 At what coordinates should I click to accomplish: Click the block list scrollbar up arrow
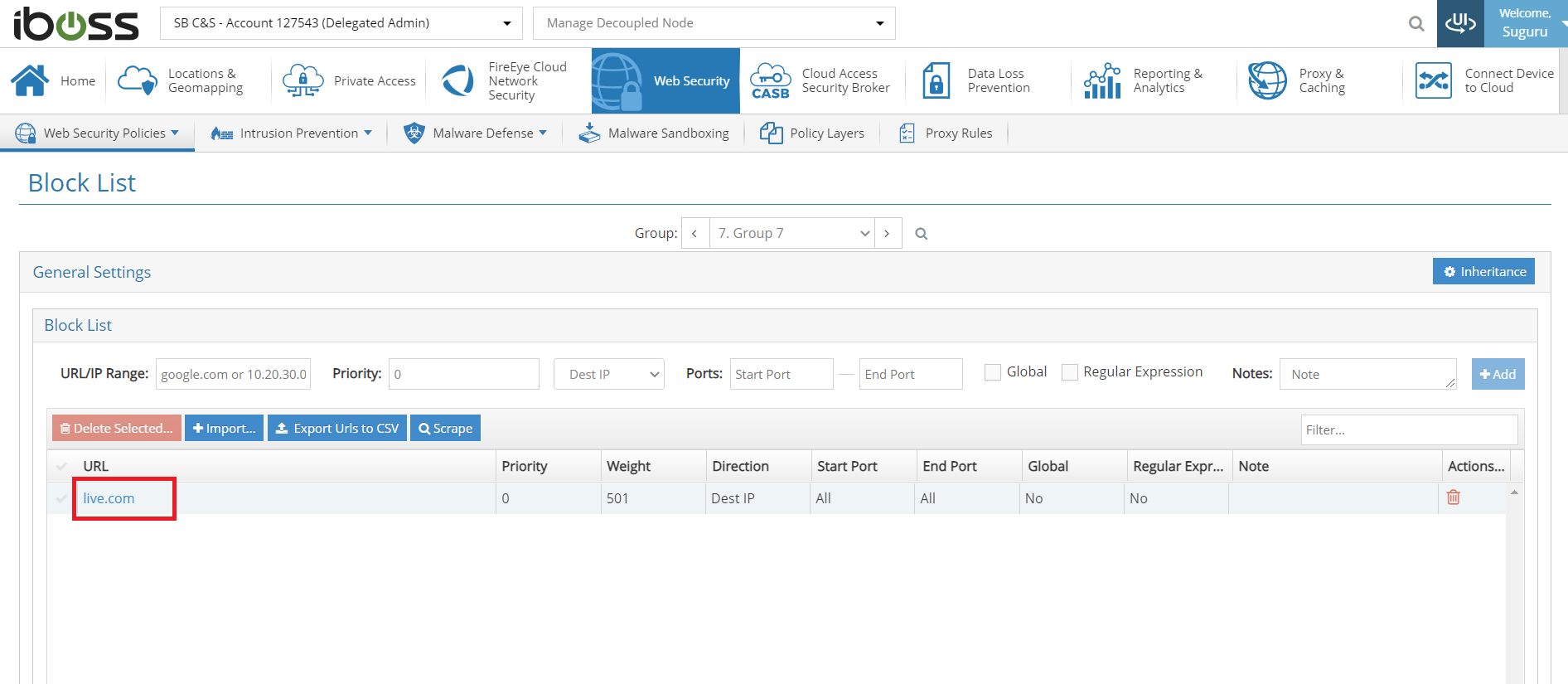click(x=1514, y=492)
